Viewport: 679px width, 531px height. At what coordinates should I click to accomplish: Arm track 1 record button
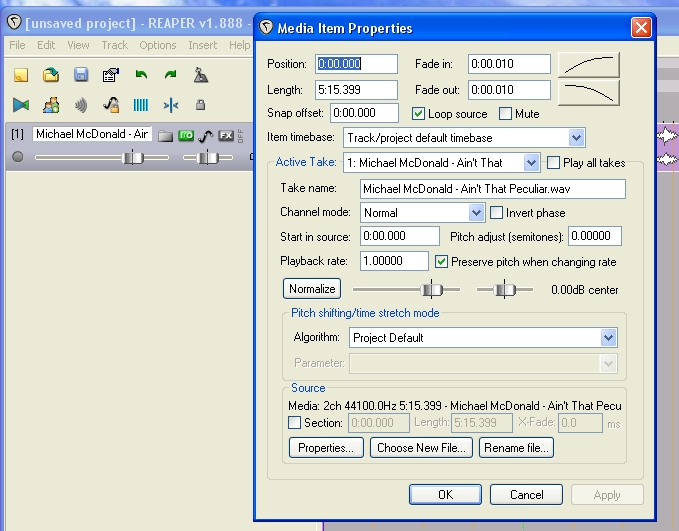coord(18,156)
